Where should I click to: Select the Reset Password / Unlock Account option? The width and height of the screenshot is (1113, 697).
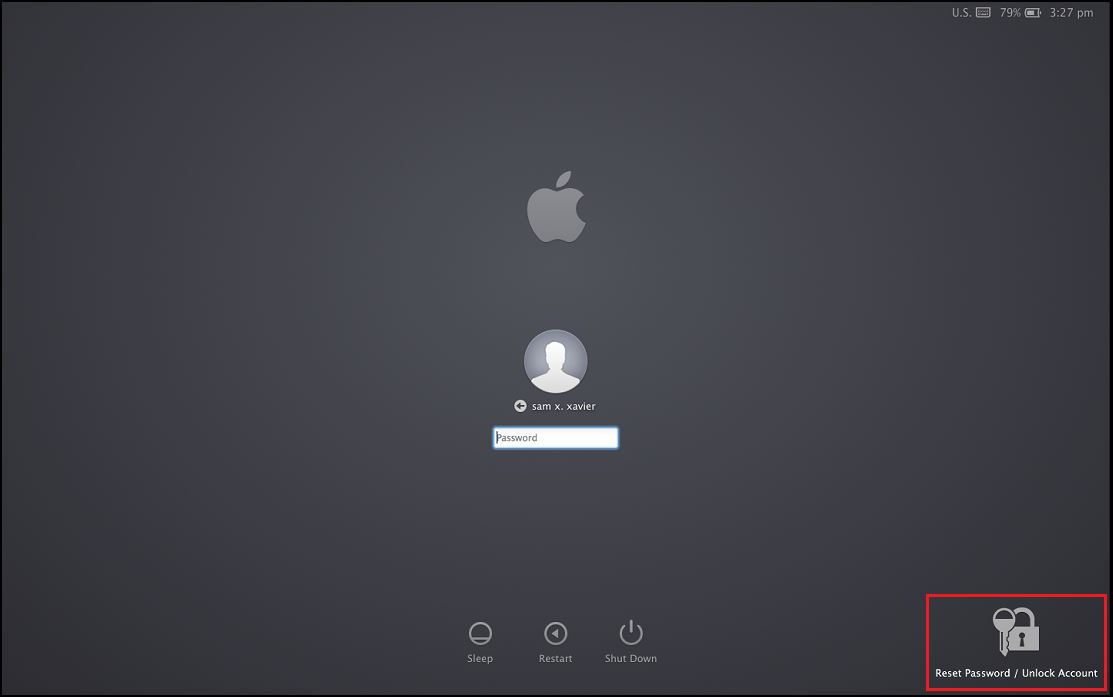tap(1015, 673)
